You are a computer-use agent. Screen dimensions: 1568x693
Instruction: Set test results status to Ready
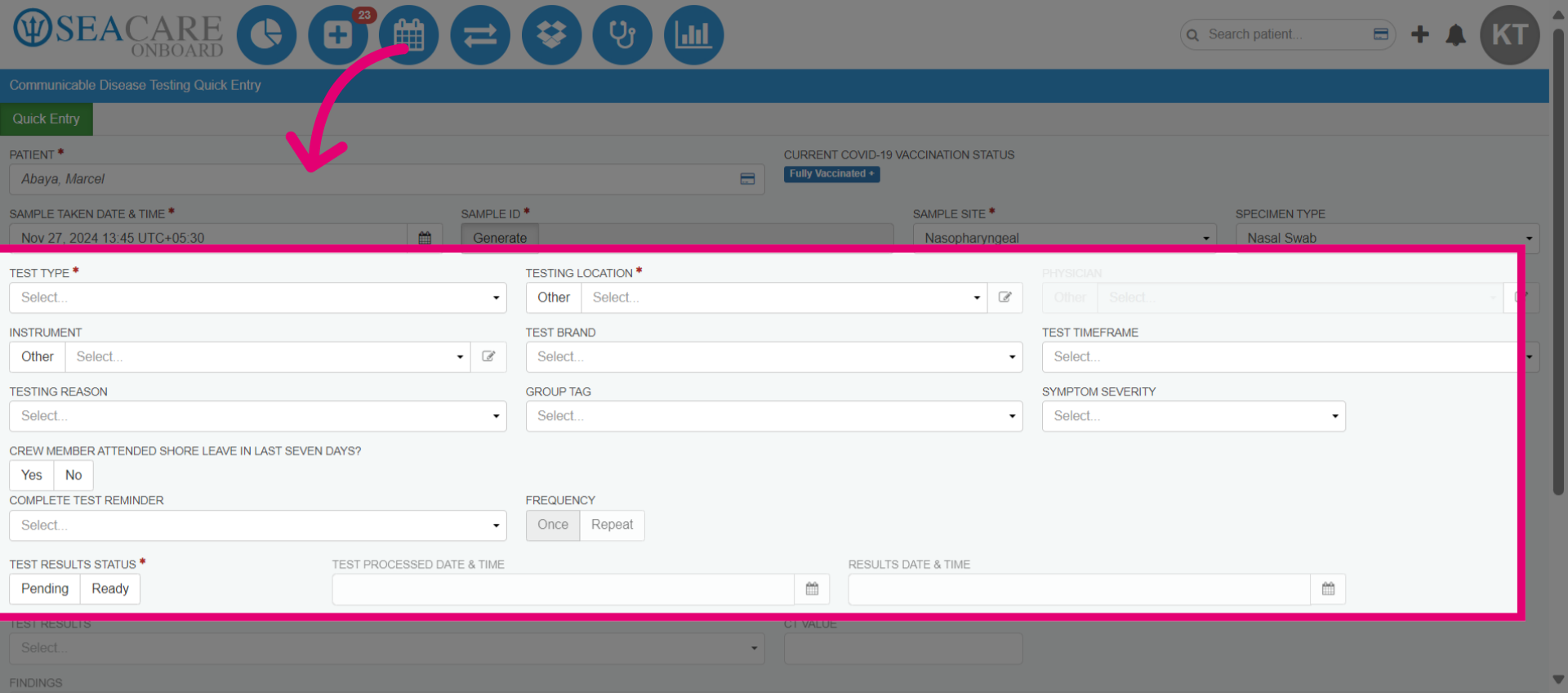[x=110, y=588]
